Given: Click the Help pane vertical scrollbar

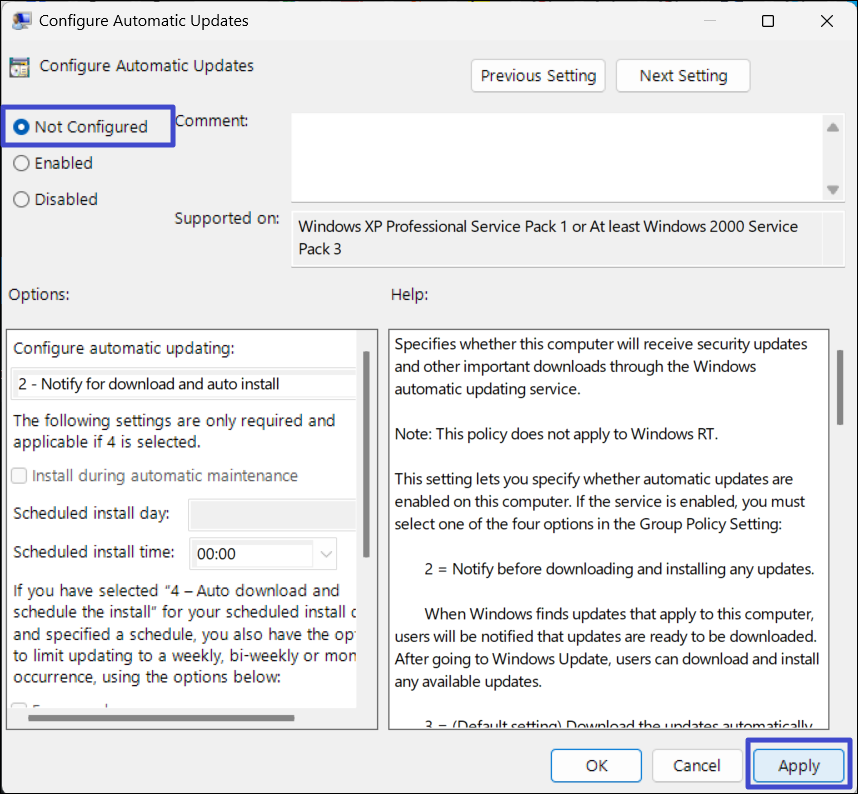Looking at the screenshot, I should pos(841,388).
